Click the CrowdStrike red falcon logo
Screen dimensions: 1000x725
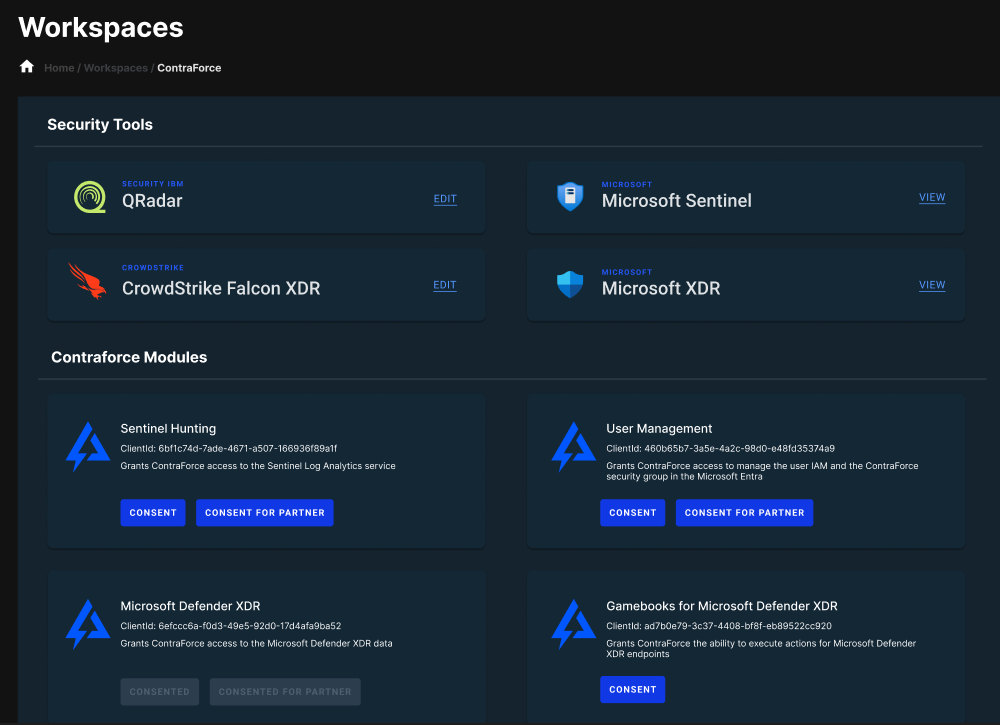click(x=86, y=282)
